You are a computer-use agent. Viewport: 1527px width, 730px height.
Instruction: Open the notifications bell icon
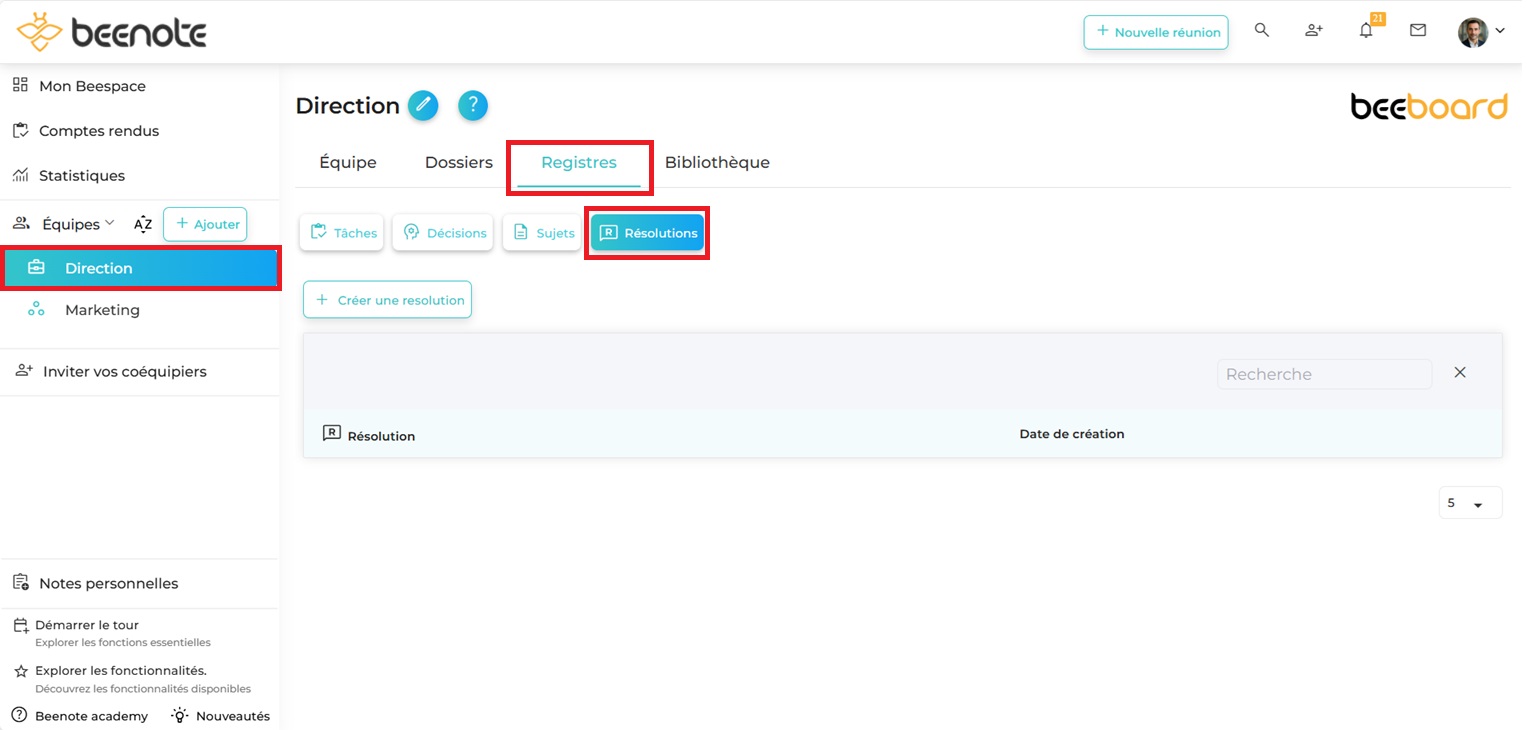tap(1366, 31)
